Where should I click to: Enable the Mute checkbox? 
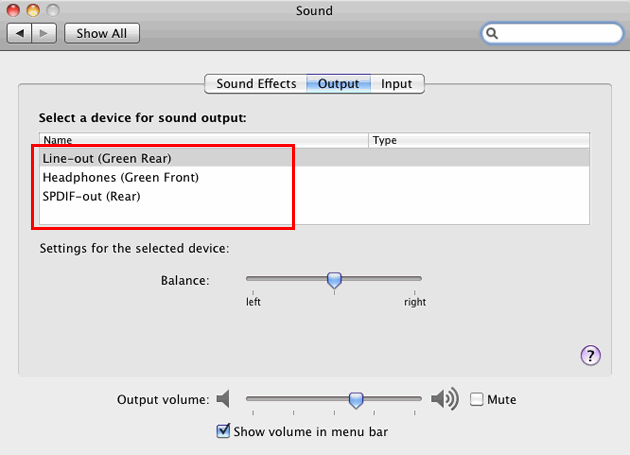click(x=477, y=400)
